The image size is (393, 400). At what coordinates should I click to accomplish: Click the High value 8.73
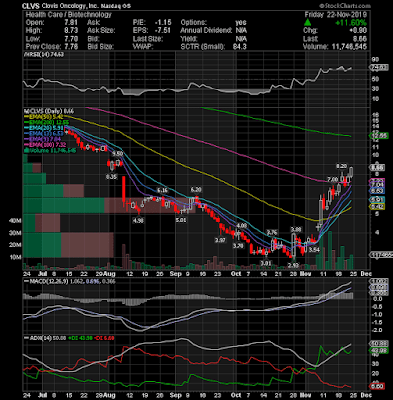coord(71,31)
